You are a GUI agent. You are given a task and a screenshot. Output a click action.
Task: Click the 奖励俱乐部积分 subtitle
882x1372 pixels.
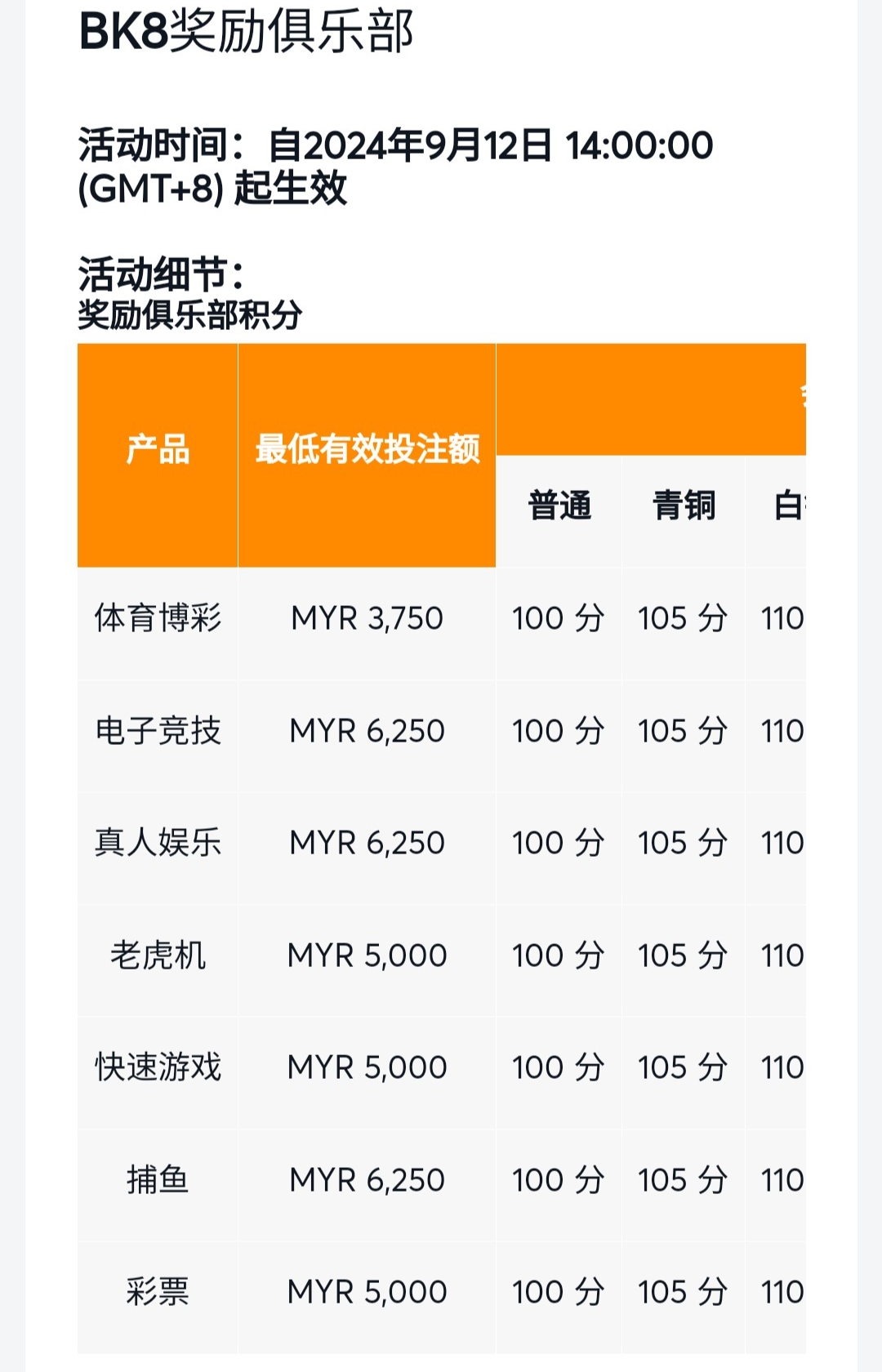[190, 315]
